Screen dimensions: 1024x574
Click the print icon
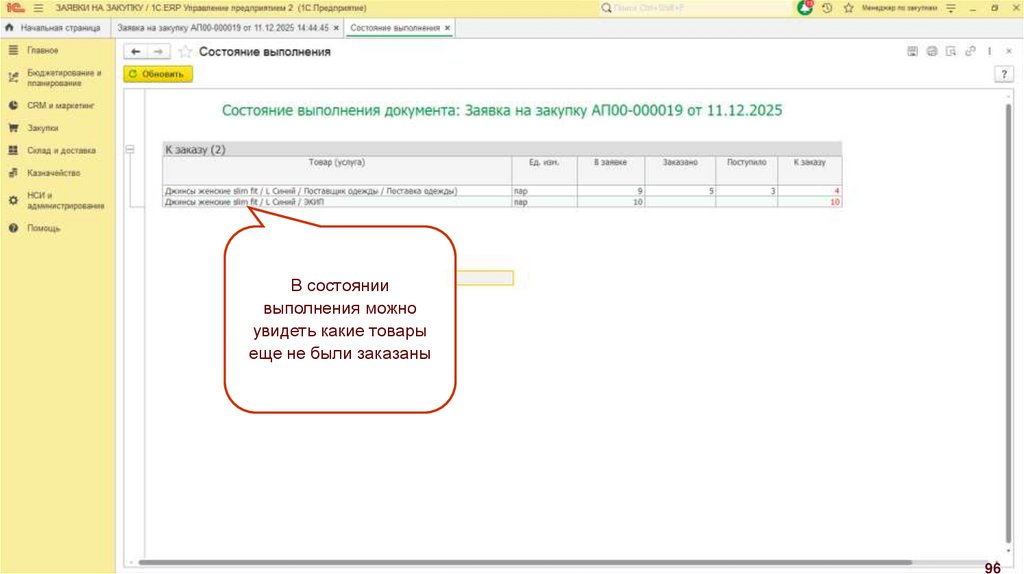(932, 52)
